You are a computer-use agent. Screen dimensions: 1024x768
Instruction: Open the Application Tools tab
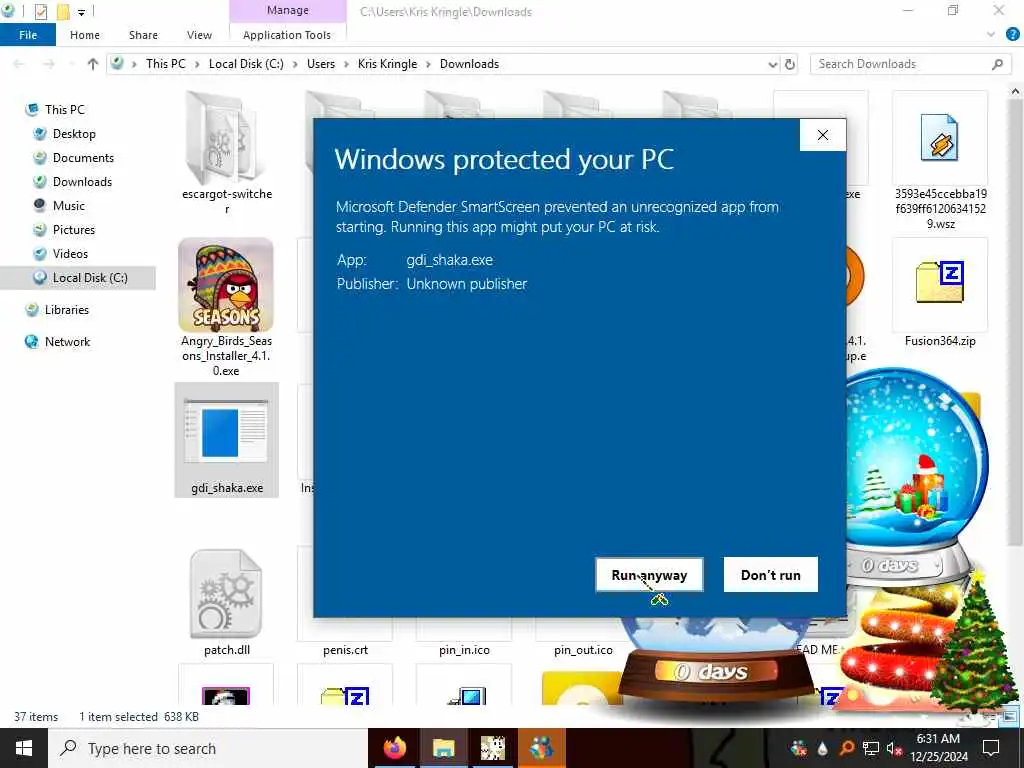(287, 35)
